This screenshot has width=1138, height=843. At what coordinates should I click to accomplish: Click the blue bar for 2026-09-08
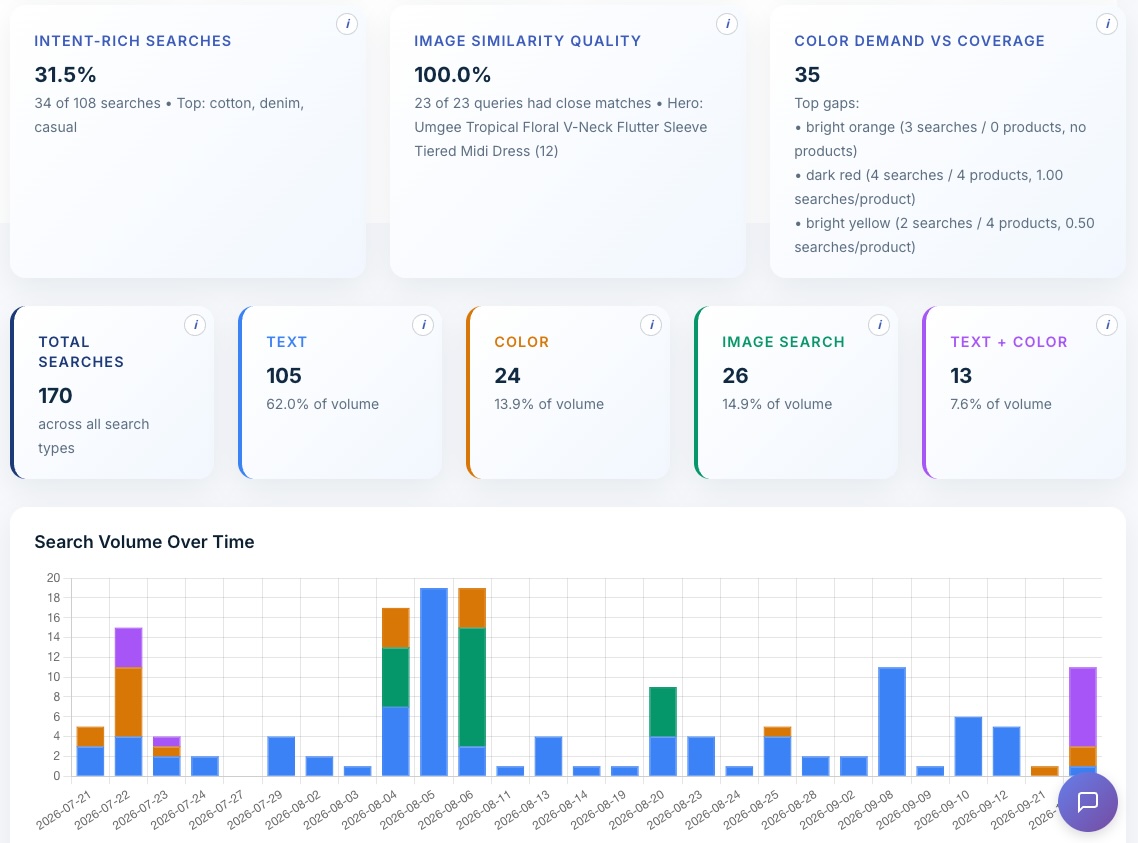pyautogui.click(x=892, y=722)
